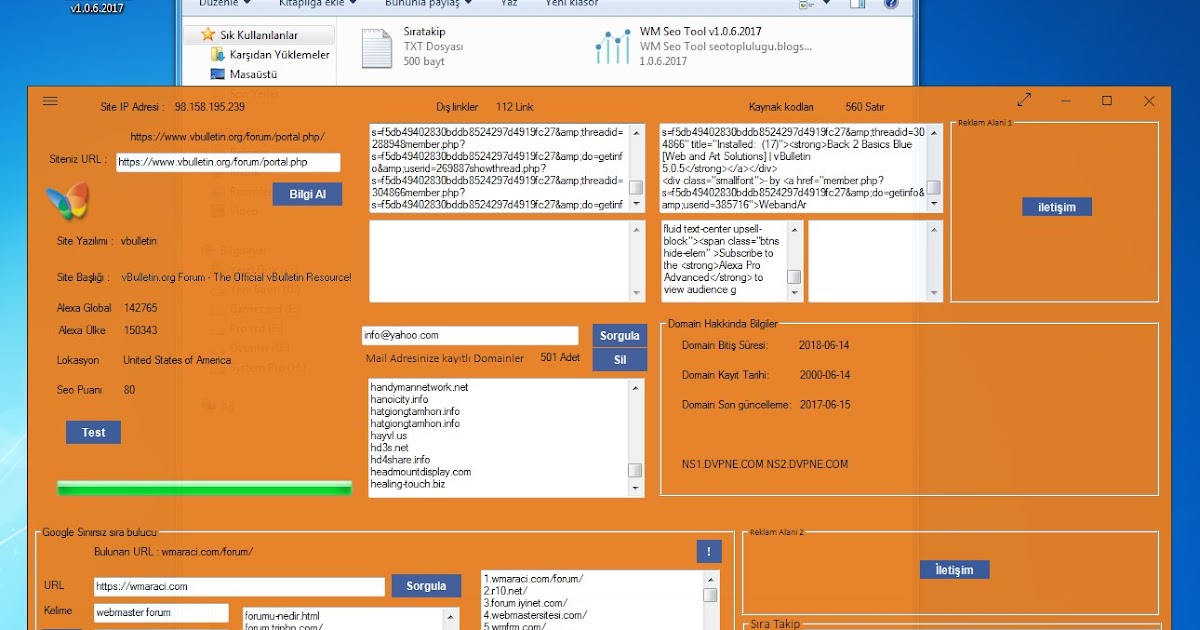Select headmountdisplay.com in domain list
Screen dimensions: 1200x630
coord(420,472)
